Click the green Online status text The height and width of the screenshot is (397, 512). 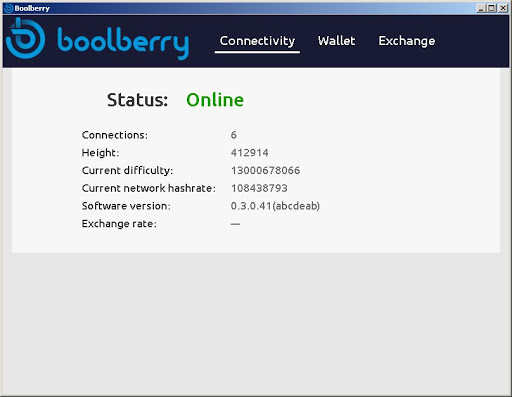pos(215,100)
